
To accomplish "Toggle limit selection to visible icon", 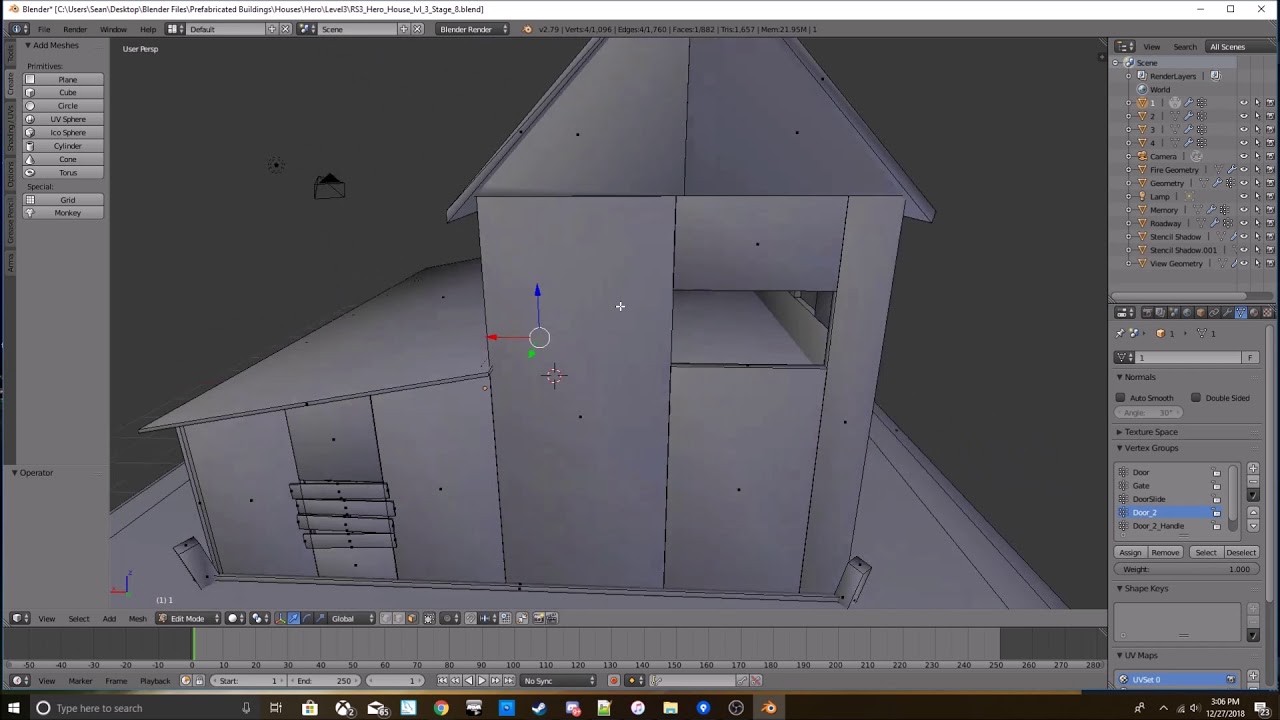I will [429, 618].
